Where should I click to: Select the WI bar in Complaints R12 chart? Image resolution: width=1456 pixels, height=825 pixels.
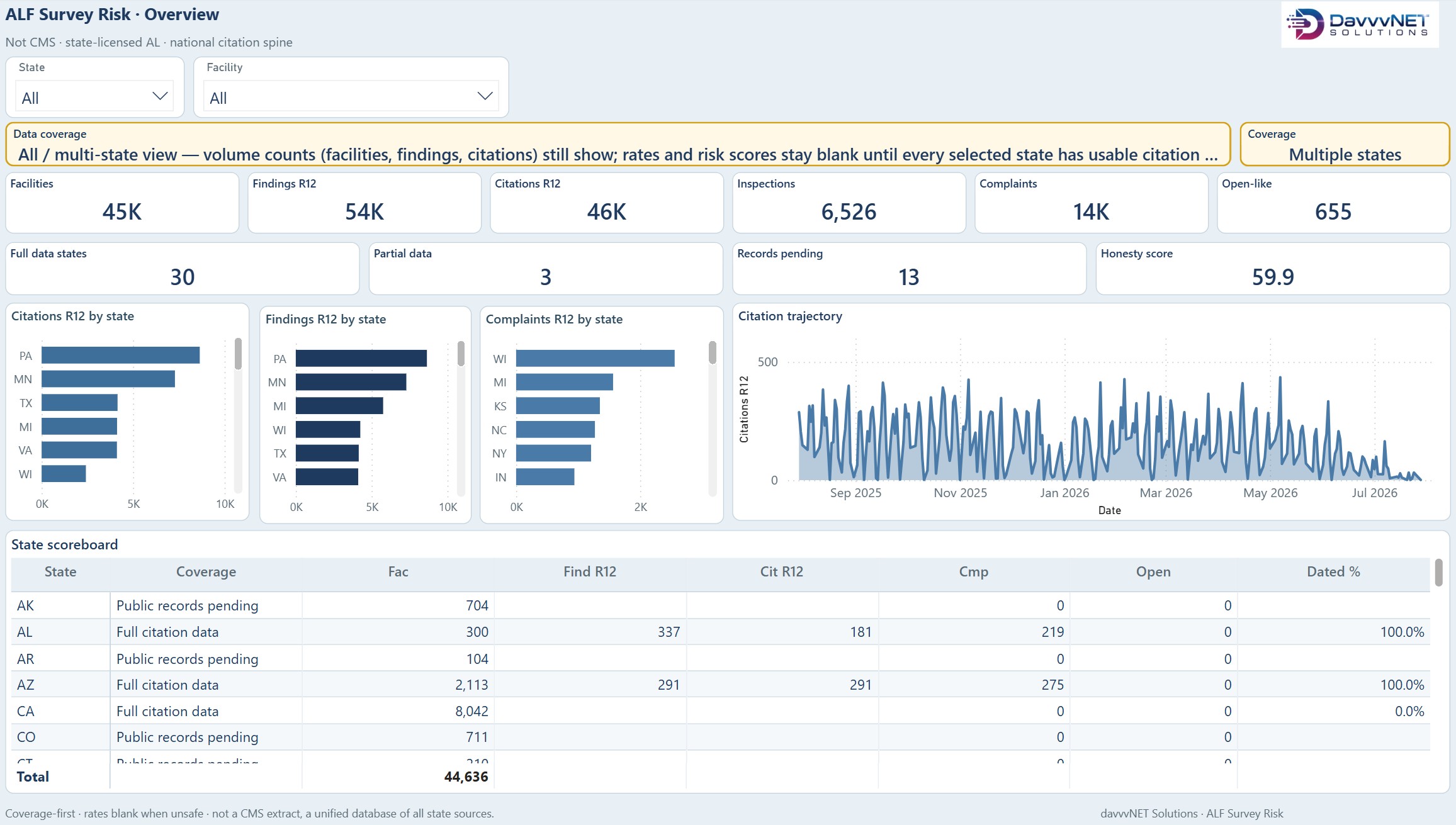tap(595, 359)
